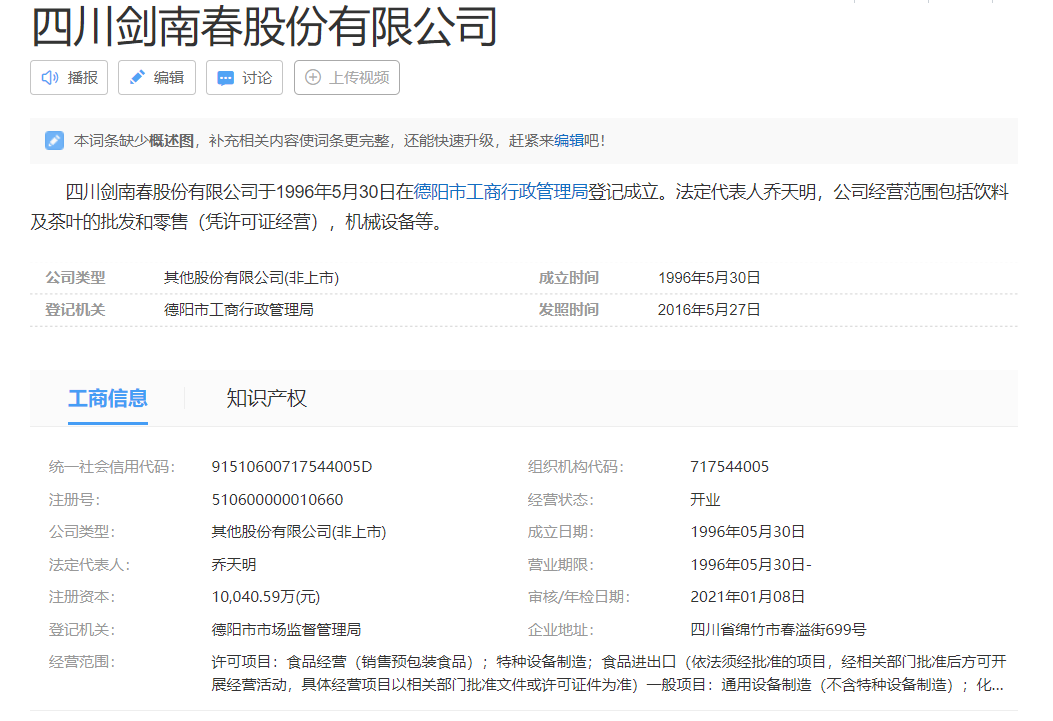Screen dimensions: 1053x721
Task: Click the credit code 91510600717544005D
Action: point(291,467)
